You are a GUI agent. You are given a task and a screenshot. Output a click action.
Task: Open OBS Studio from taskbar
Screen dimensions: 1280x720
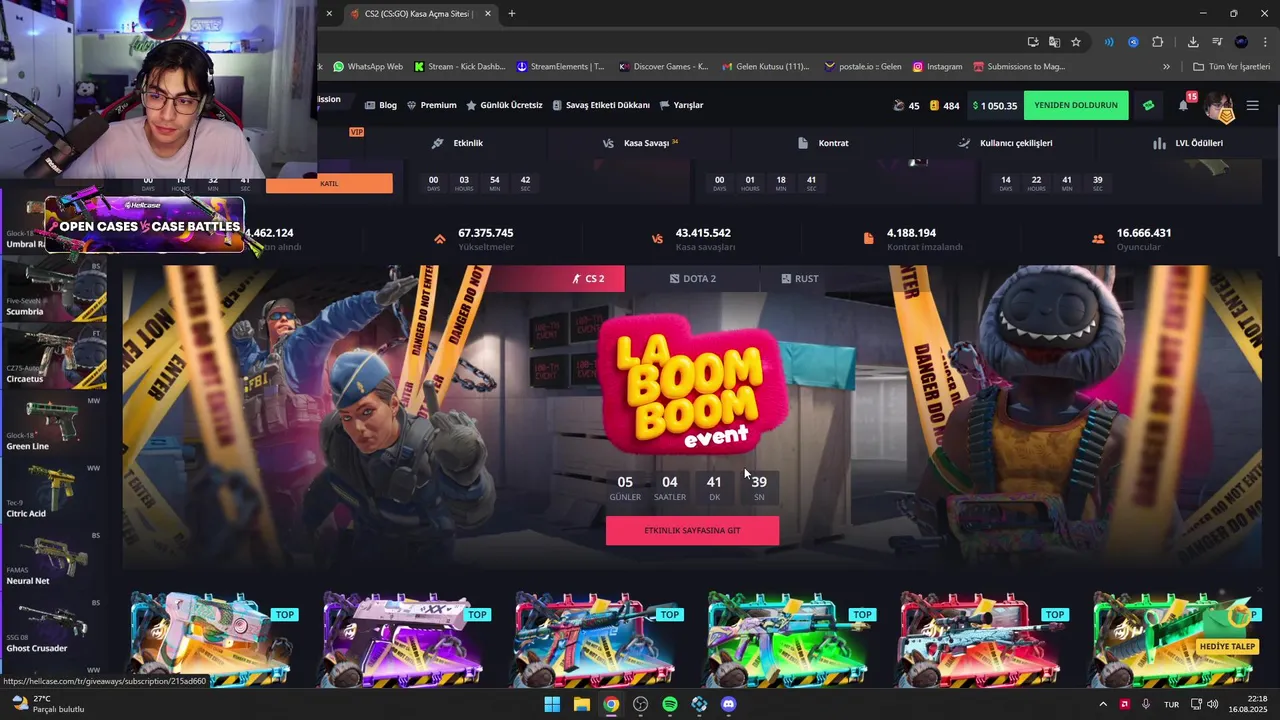(x=640, y=704)
